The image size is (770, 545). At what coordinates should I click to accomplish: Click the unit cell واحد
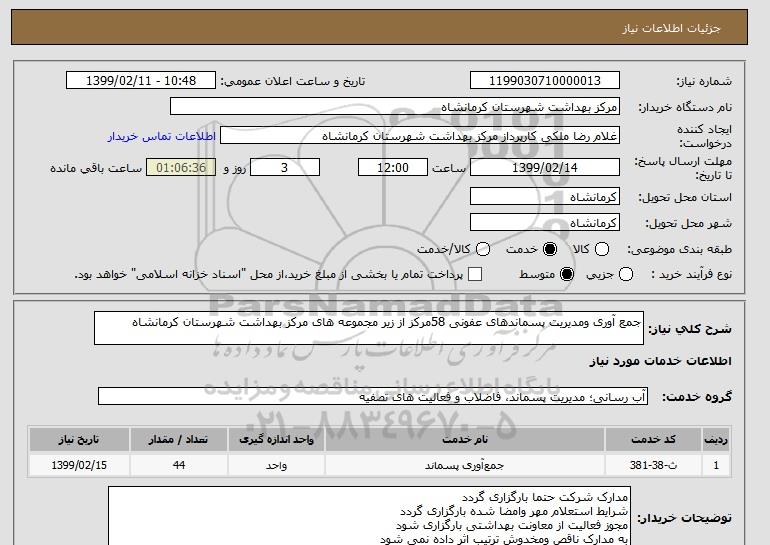coord(276,465)
